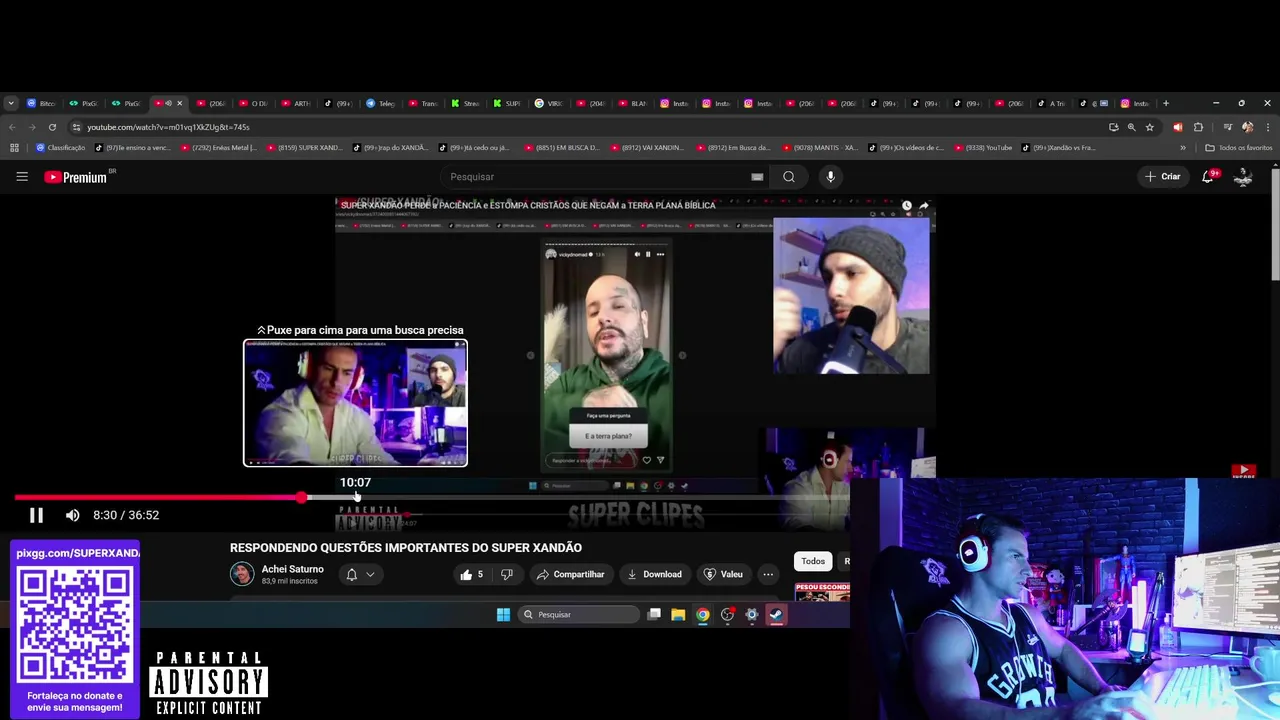
Task: Open the zoom magnifier icon in address bar
Action: 1131,127
